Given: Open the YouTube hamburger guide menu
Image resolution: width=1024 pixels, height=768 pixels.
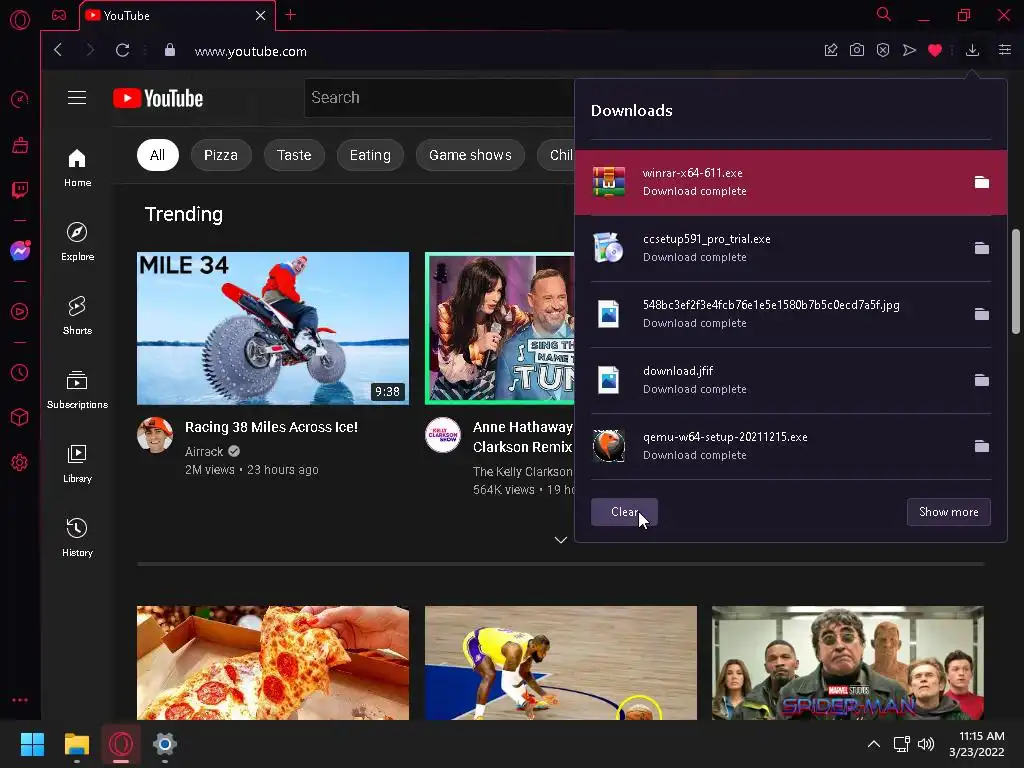Looking at the screenshot, I should 77,98.
